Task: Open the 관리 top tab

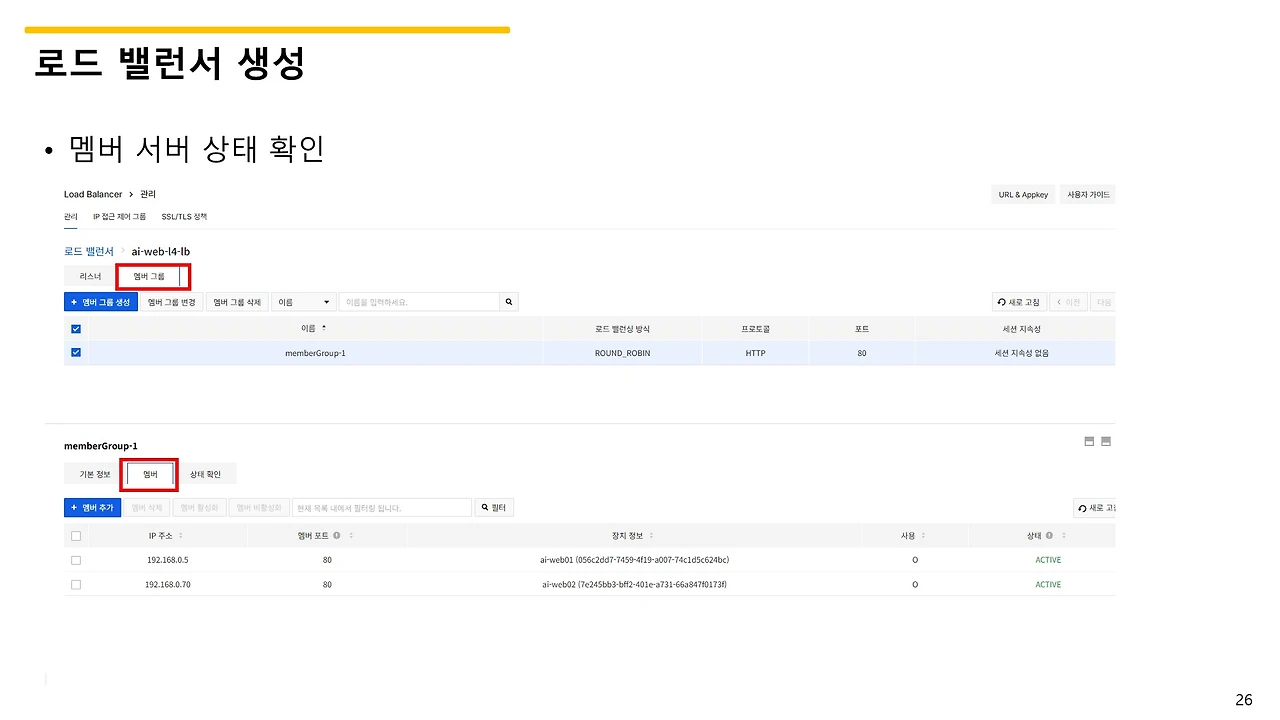Action: click(x=71, y=216)
